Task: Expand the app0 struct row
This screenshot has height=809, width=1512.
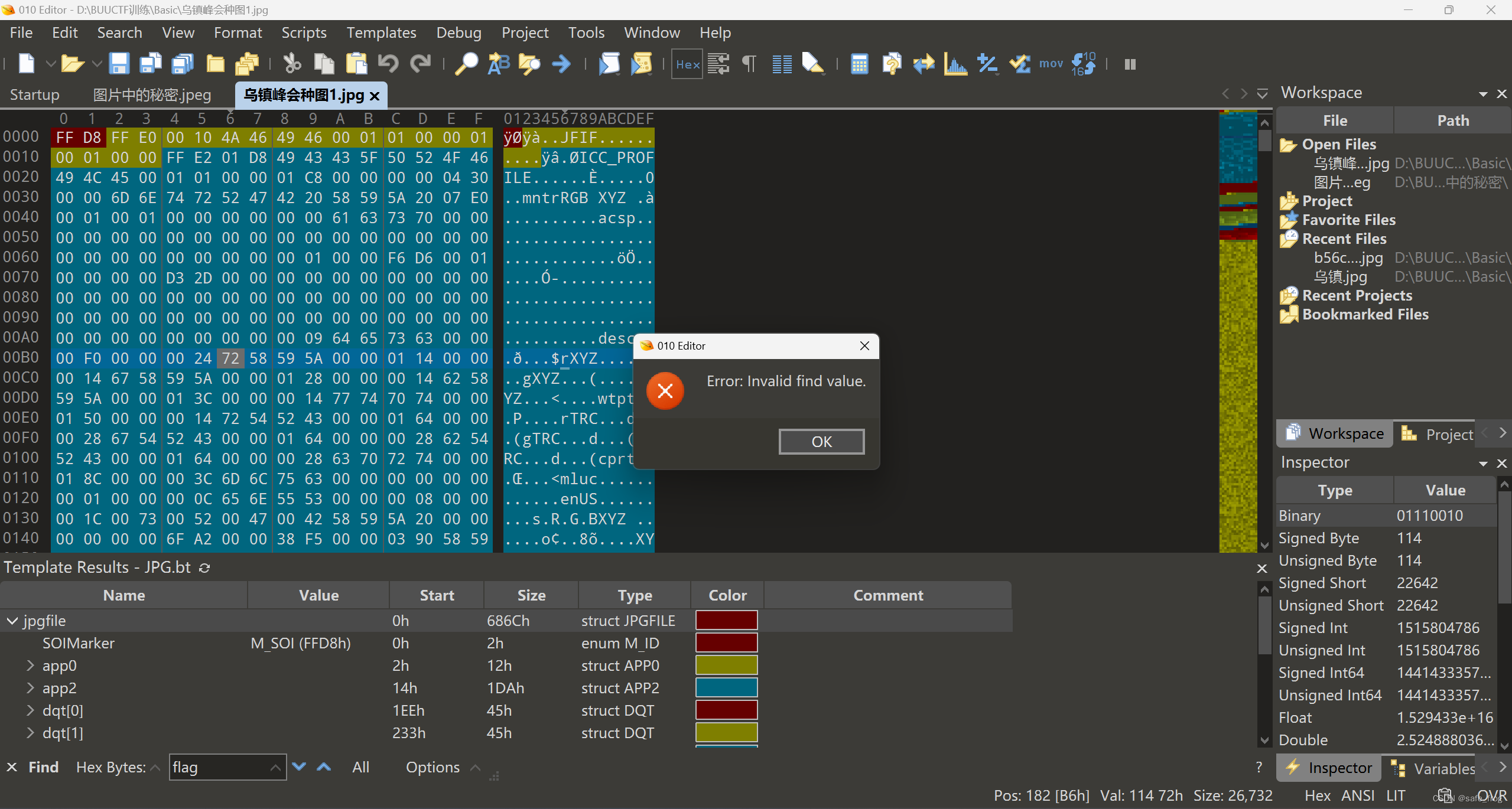Action: pos(30,666)
